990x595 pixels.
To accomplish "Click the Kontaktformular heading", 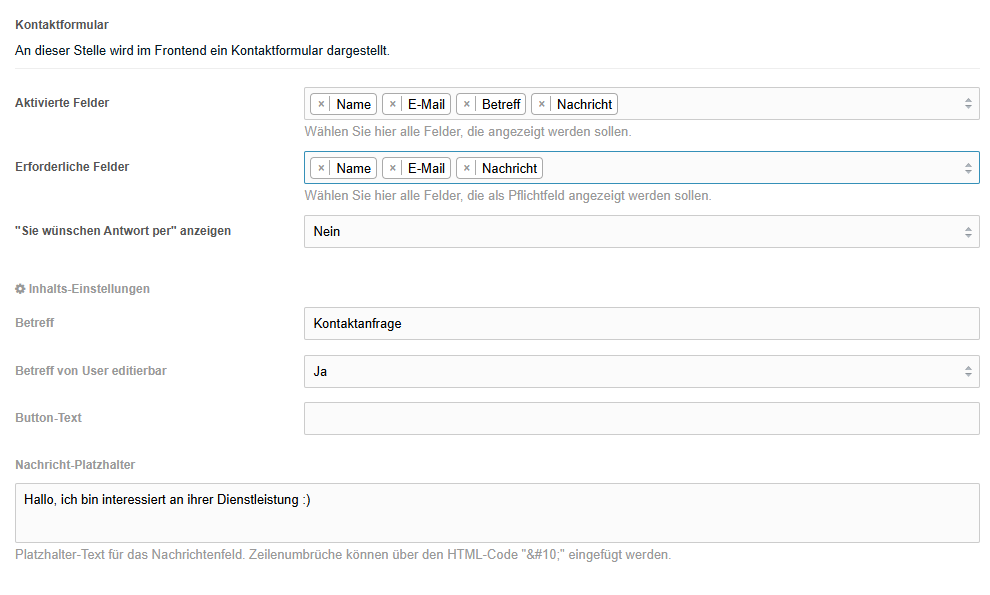I will pyautogui.click(x=62, y=25).
